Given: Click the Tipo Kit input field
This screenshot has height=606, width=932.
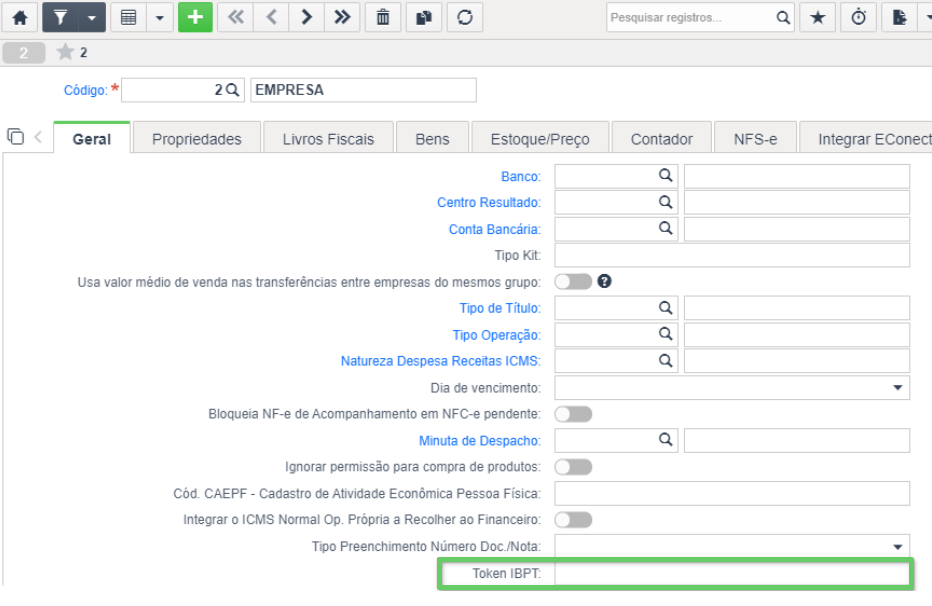Looking at the screenshot, I should click(732, 255).
